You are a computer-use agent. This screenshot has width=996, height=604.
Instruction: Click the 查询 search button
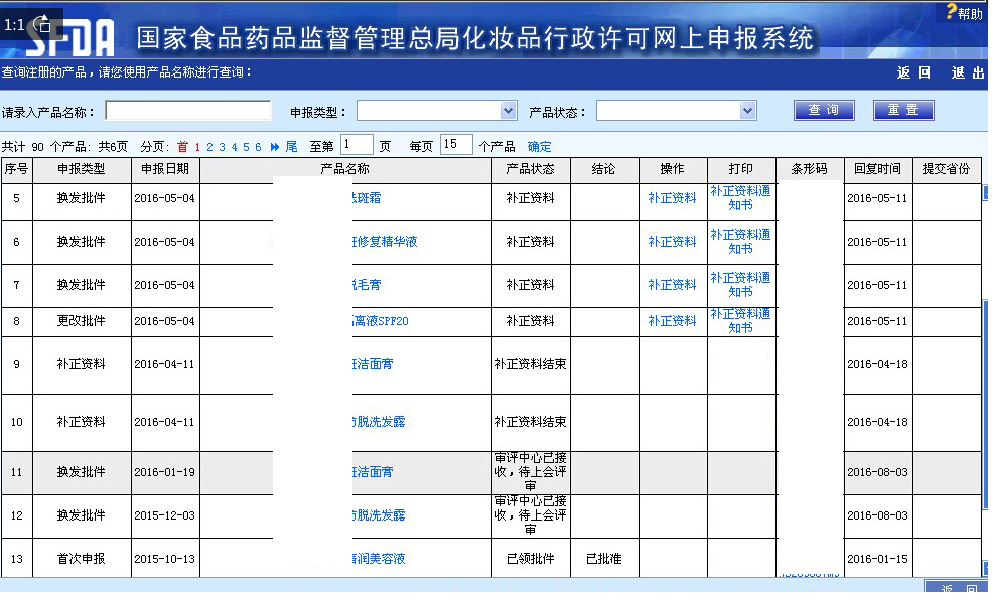824,111
